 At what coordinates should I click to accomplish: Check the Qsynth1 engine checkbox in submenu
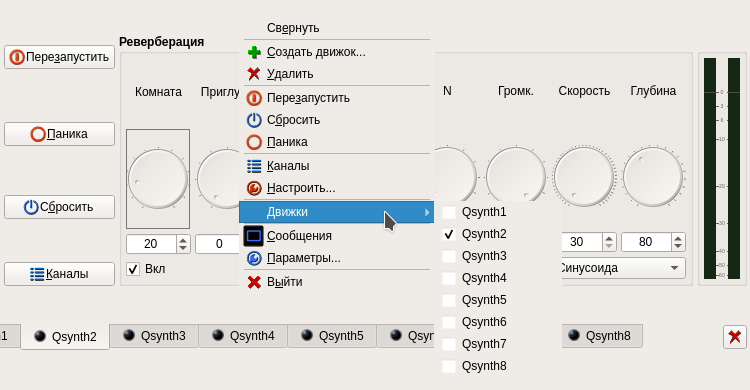point(449,212)
